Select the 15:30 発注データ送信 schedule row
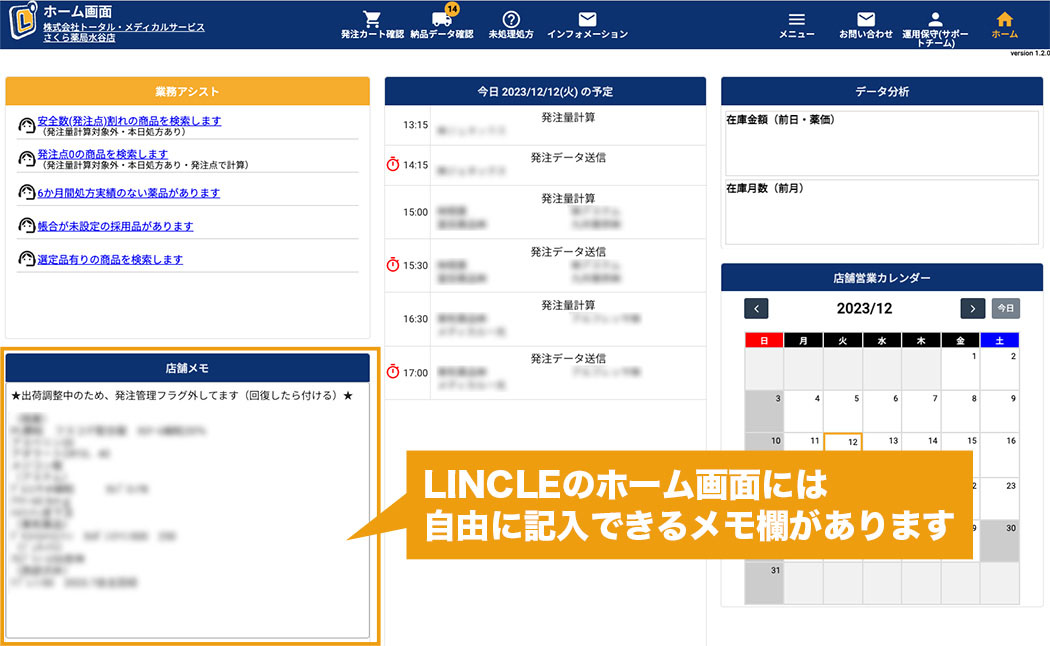The height and width of the screenshot is (646, 1050). [x=545, y=266]
